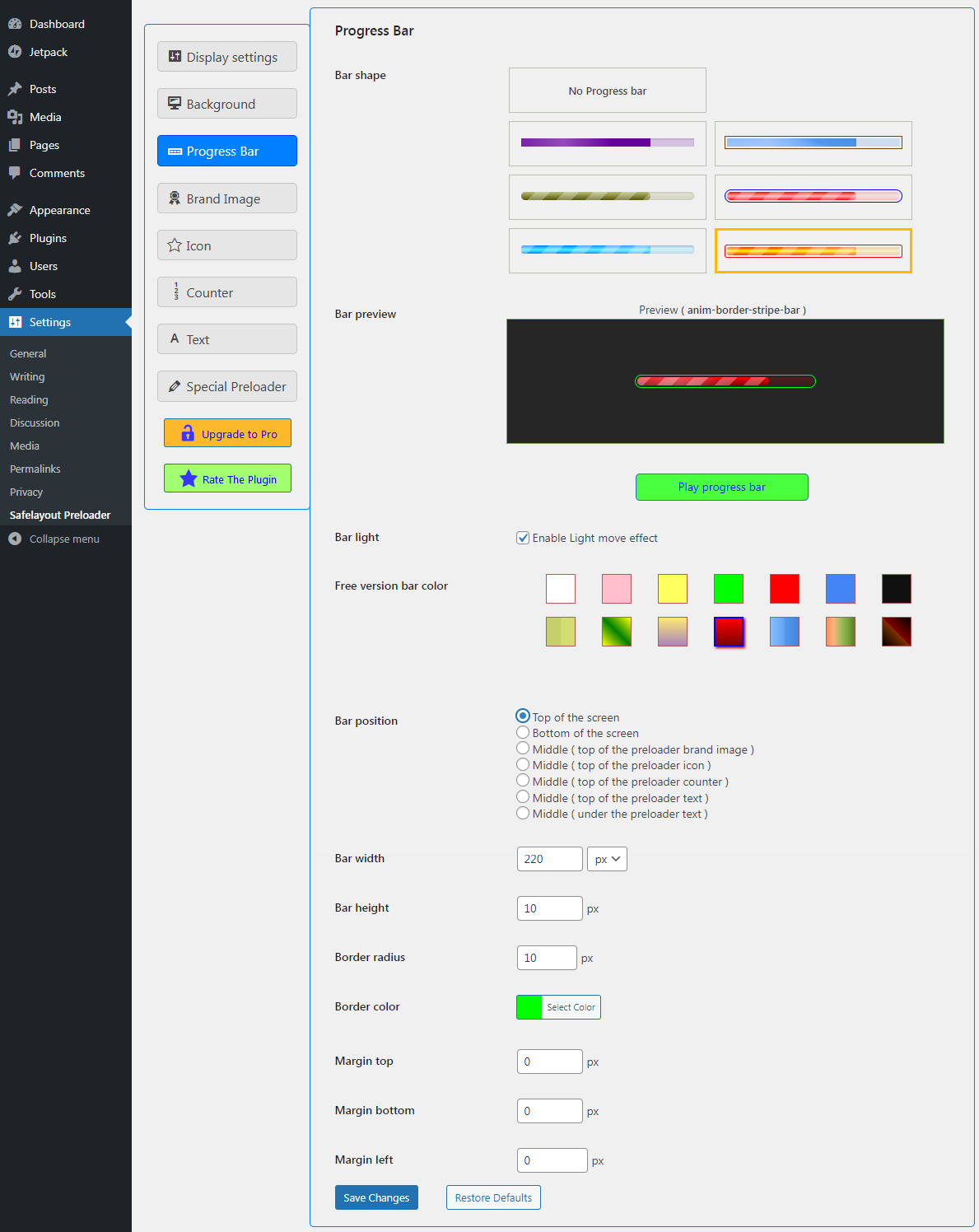Click the Progress Bar tab's bar icon
979x1232 pixels.
pos(175,152)
